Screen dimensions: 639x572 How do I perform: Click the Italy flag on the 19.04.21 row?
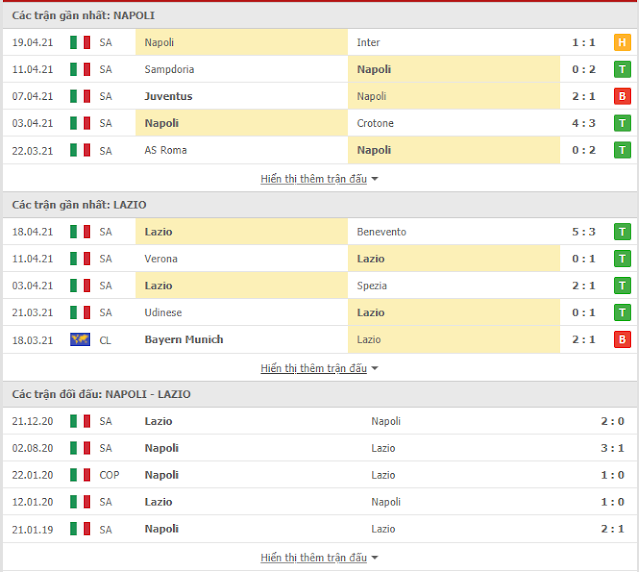80,43
